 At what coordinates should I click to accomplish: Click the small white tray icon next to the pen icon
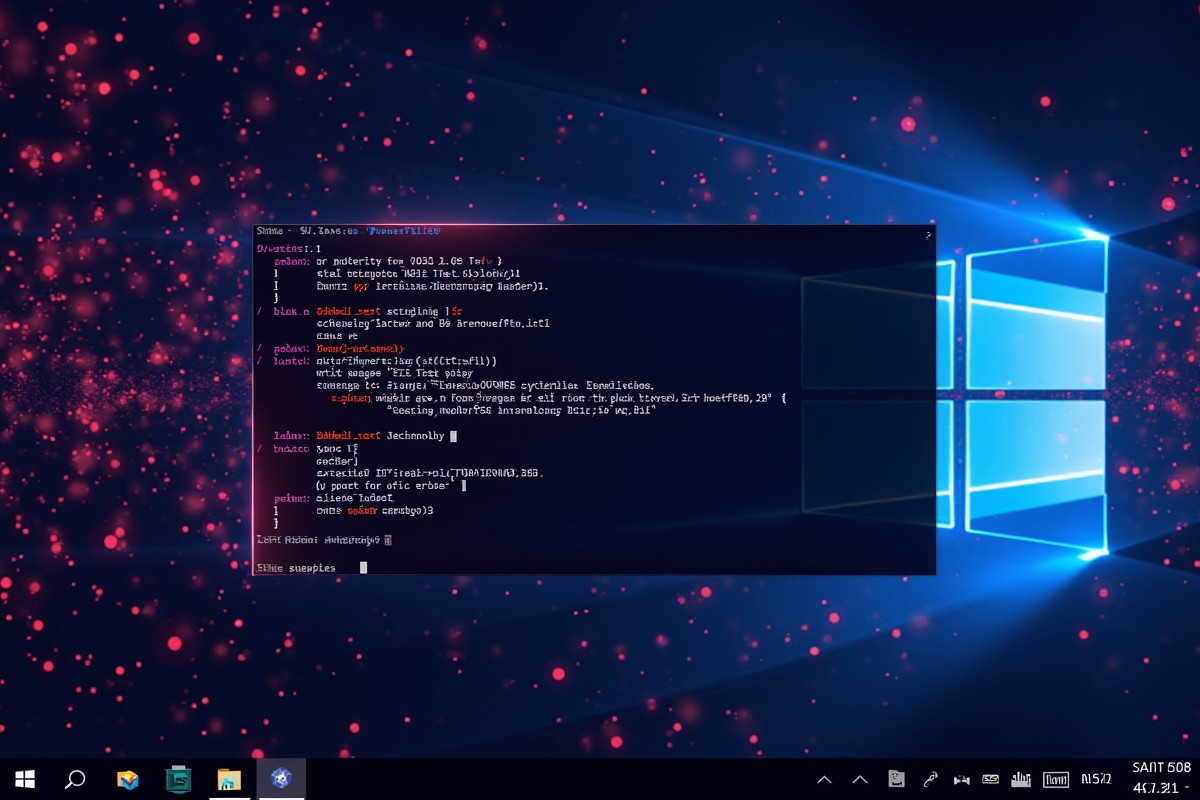tap(961, 780)
